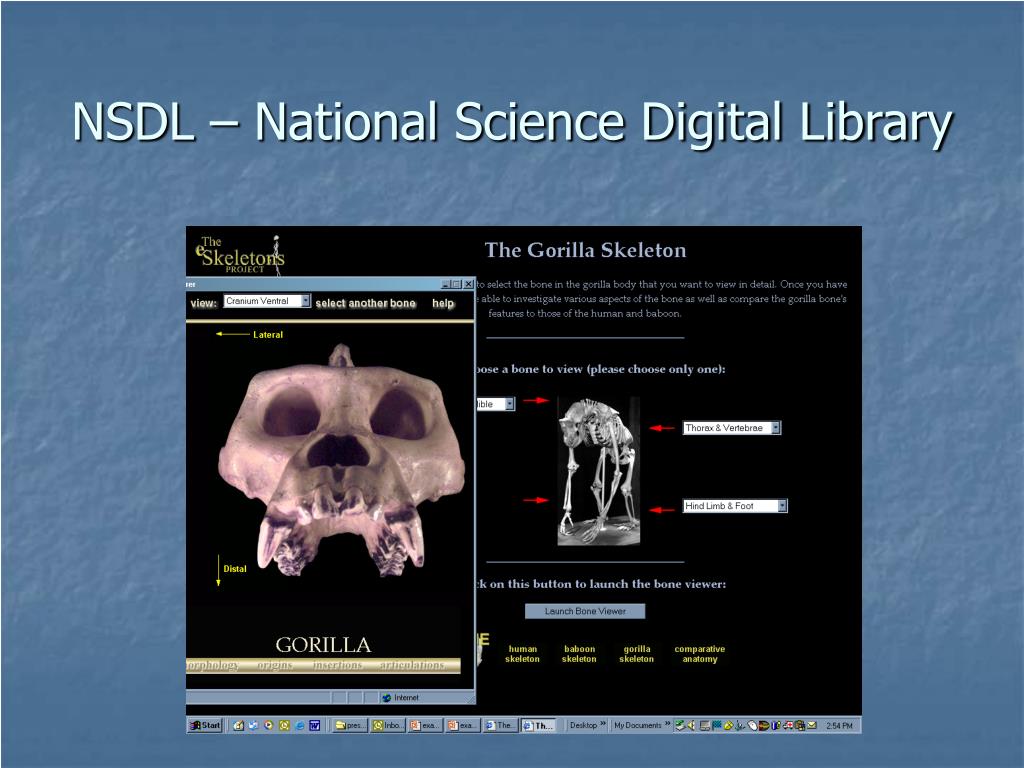Click the gorilla cranium image in viewer
This screenshot has width=1024, height=768.
tap(342, 460)
